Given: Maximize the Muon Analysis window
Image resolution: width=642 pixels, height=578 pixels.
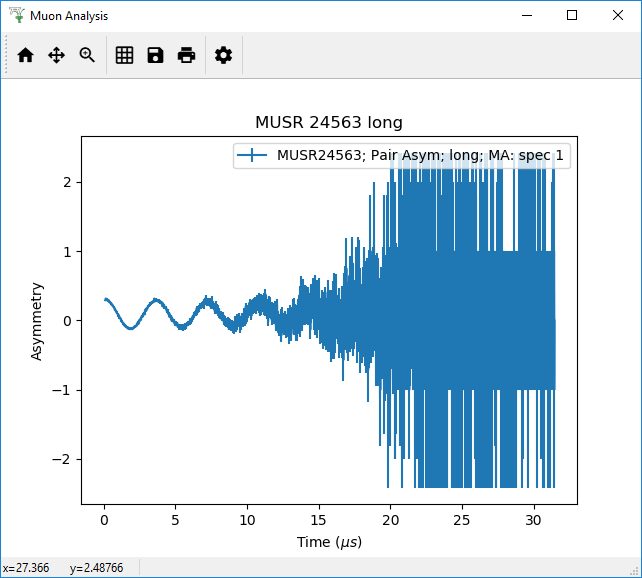Looking at the screenshot, I should tap(572, 15).
